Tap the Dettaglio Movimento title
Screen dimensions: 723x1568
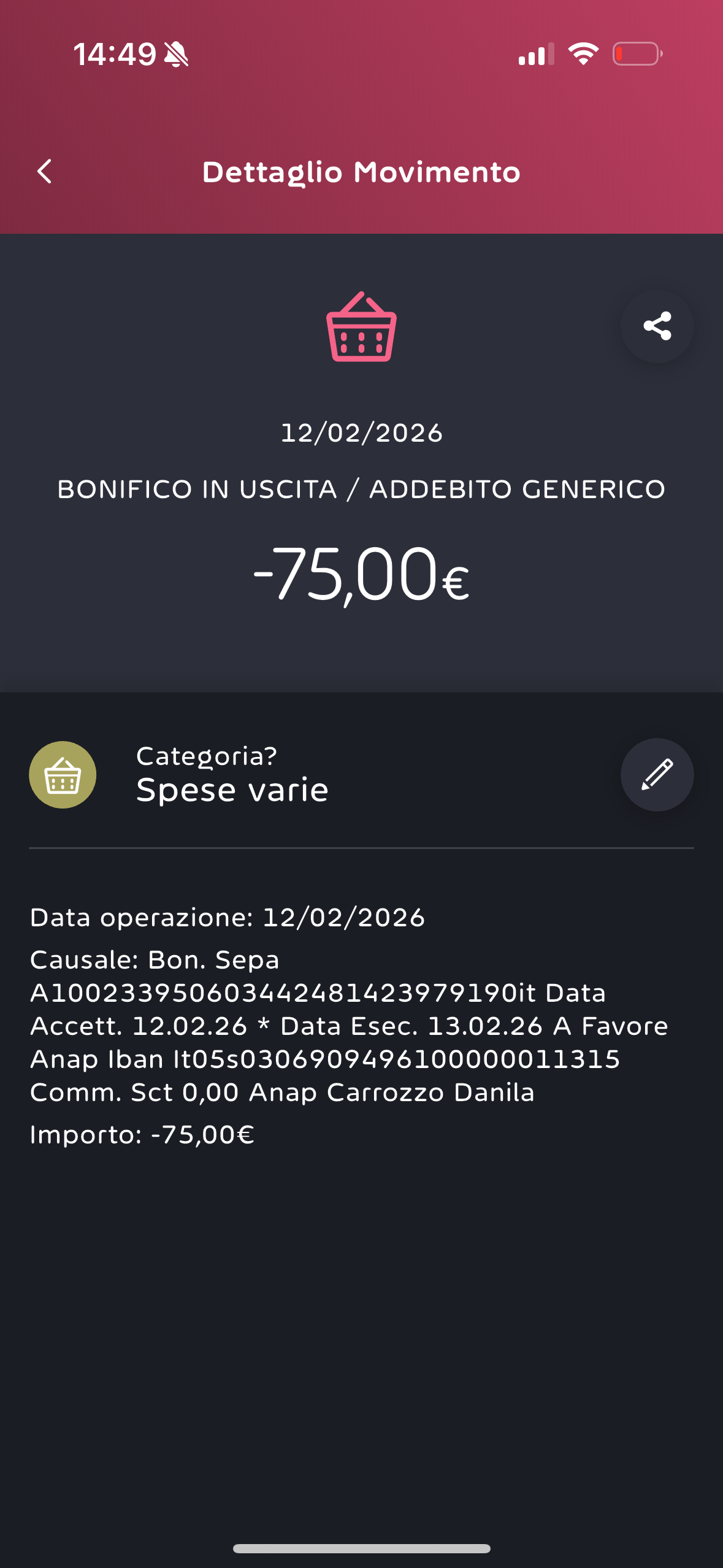[x=361, y=172]
